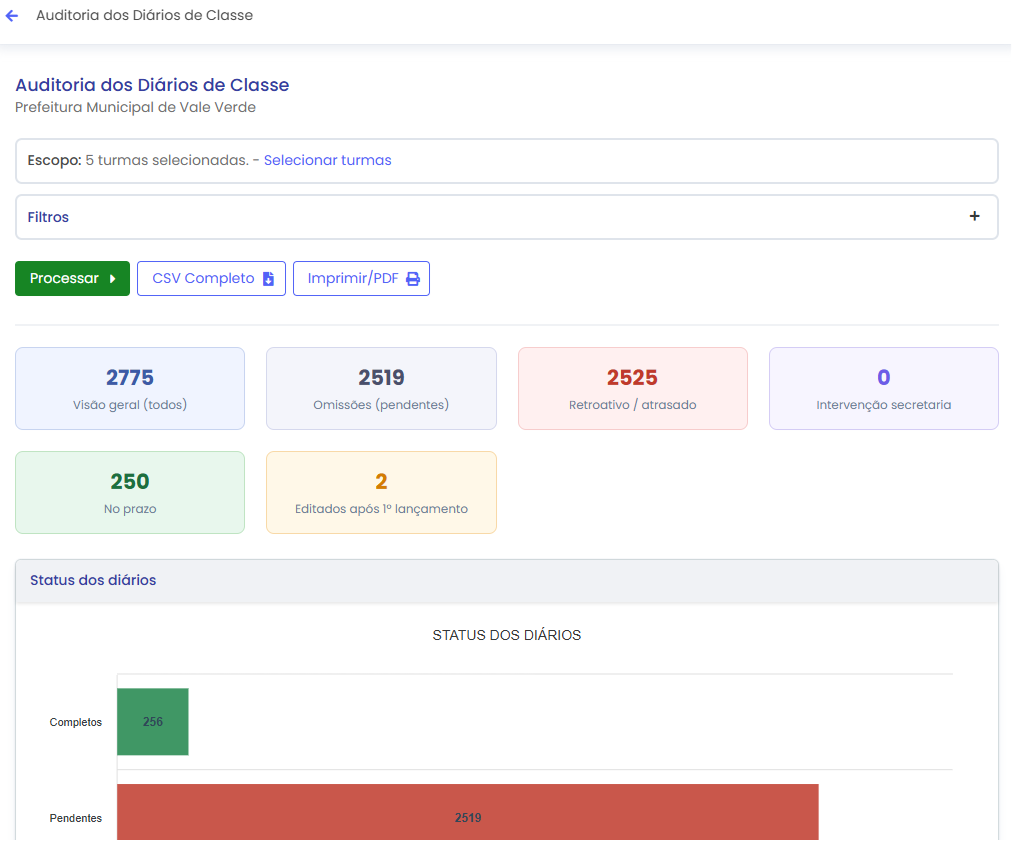Select the Omissões (pendentes) card
Screen dimensions: 1012x841
[381, 389]
